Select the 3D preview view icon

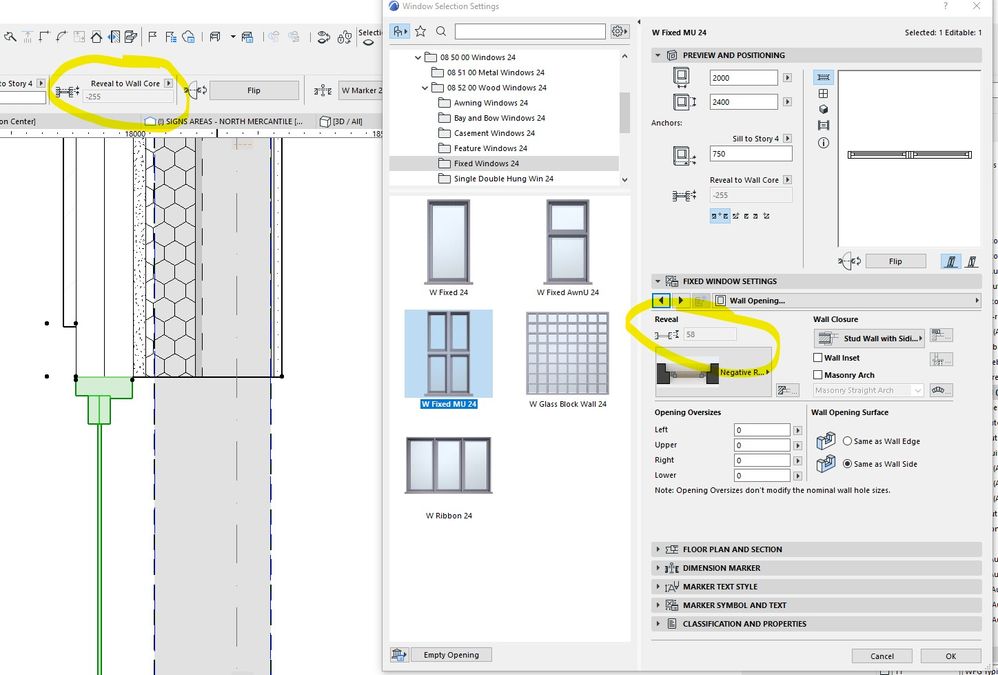tap(824, 109)
